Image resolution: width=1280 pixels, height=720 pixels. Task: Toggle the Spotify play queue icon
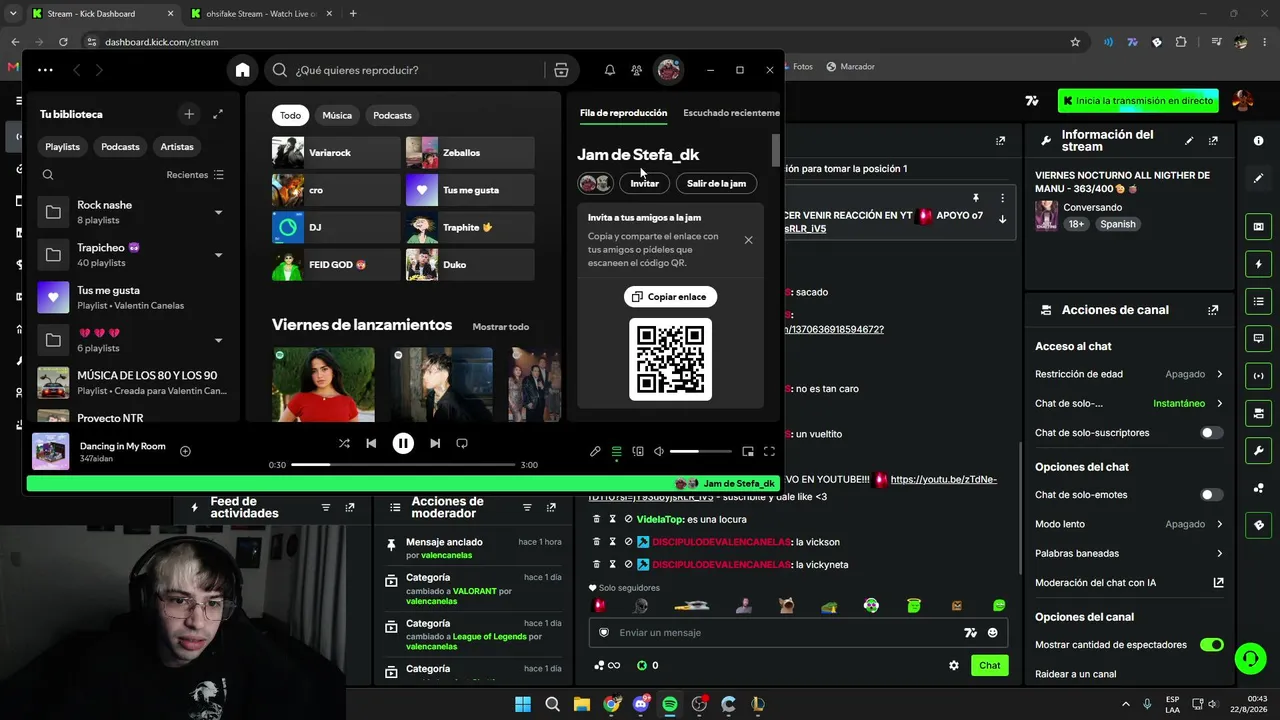pyautogui.click(x=617, y=452)
